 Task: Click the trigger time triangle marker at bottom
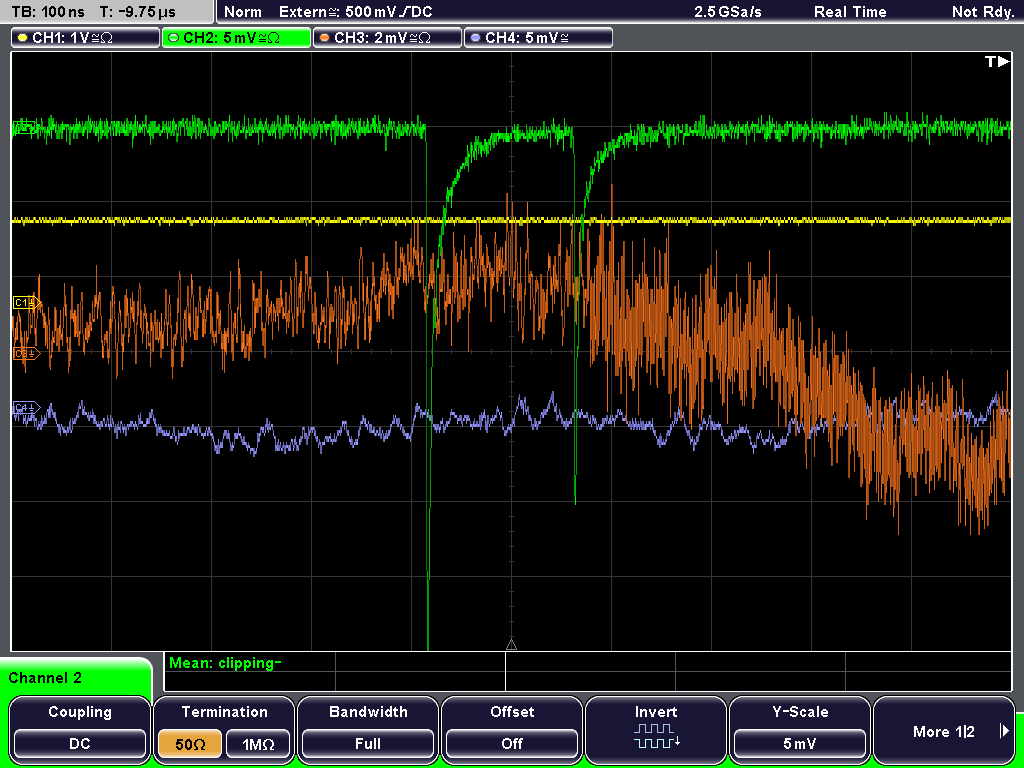[511, 645]
